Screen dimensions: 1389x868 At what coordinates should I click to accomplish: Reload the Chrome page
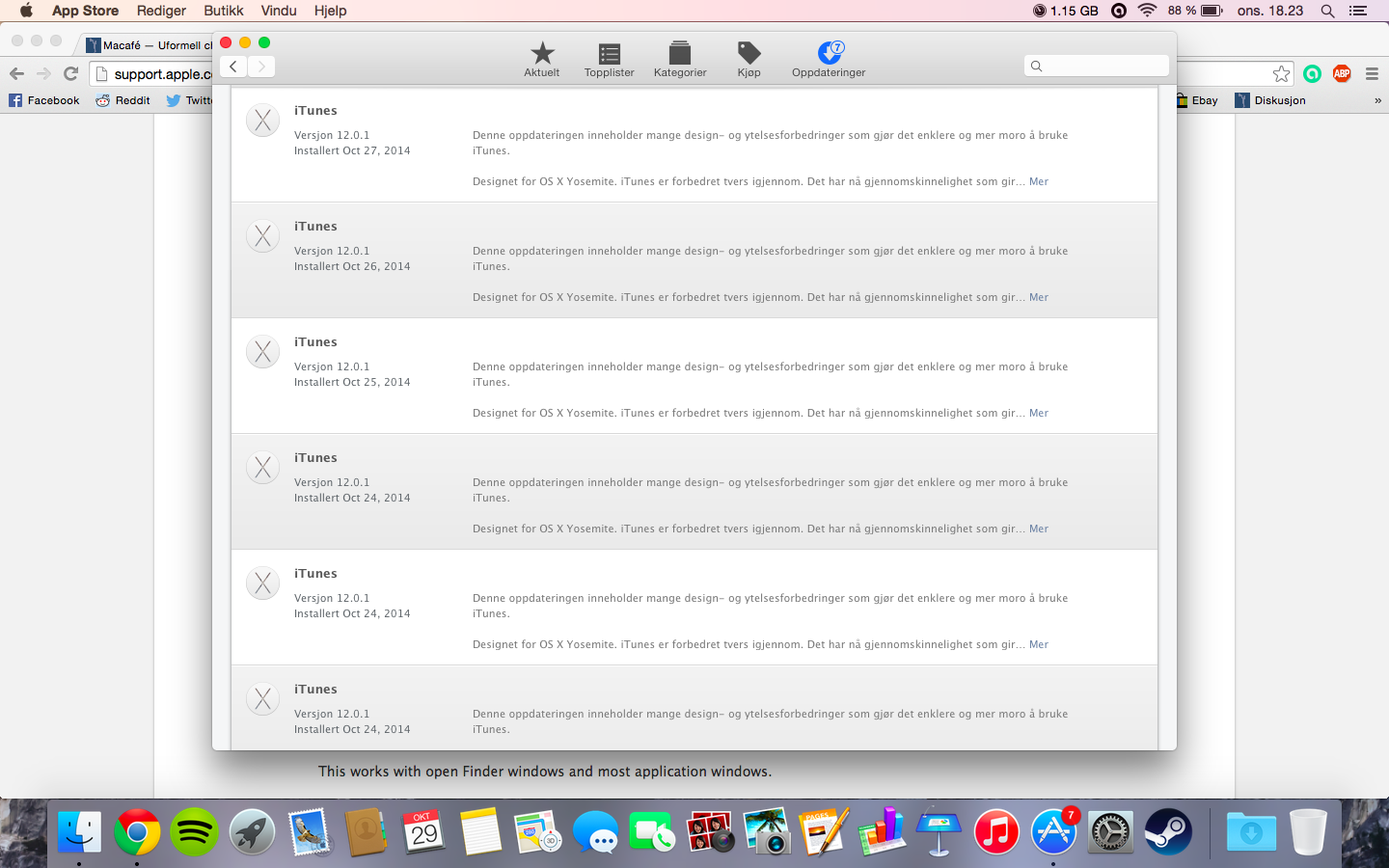(x=70, y=73)
